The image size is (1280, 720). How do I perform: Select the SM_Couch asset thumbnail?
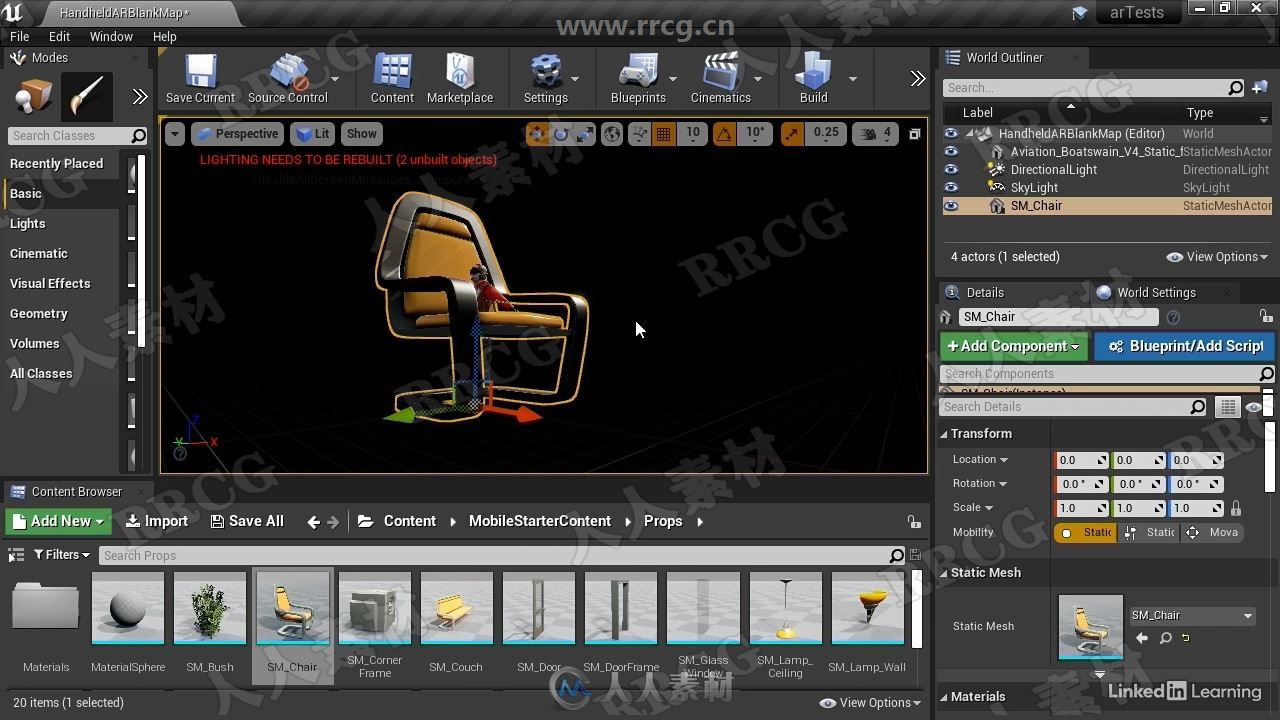456,625
